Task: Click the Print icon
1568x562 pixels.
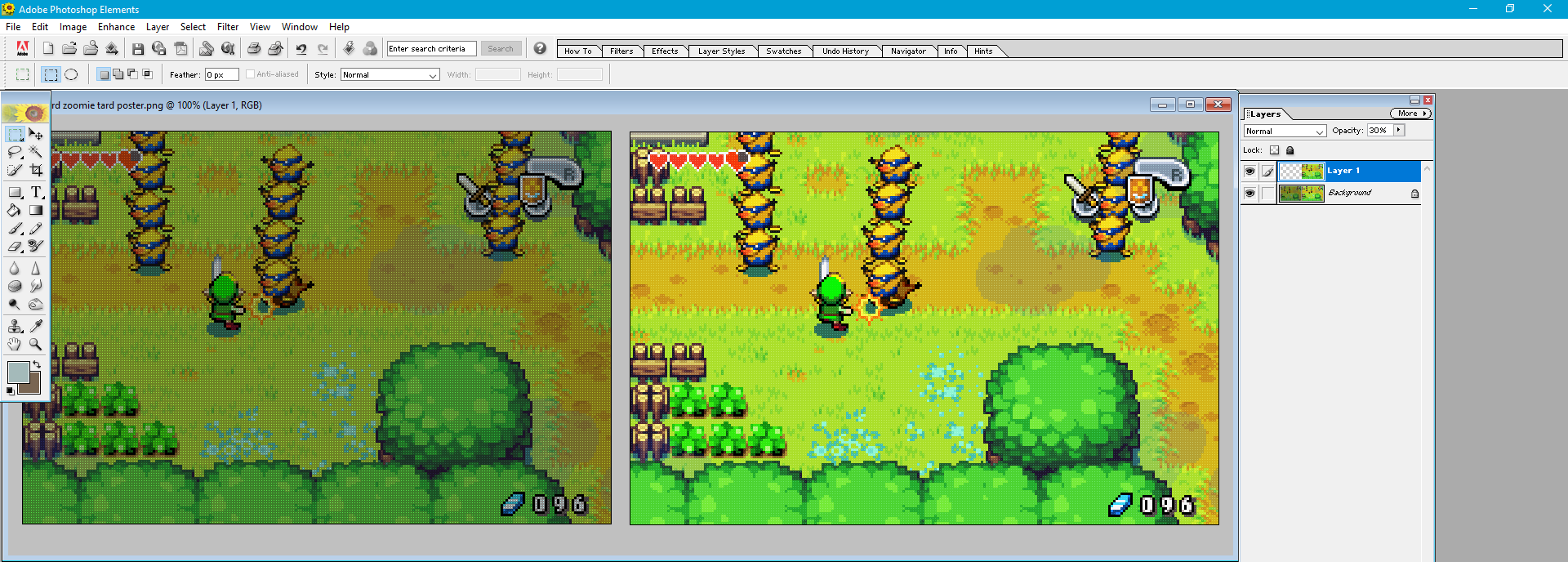Action: 254,49
